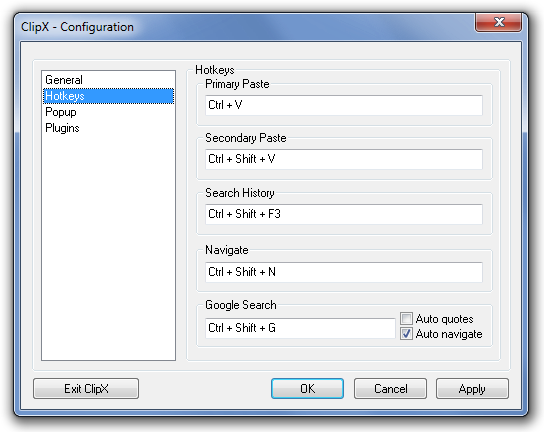Enable the Auto quotes checkbox
Viewport: 544px width, 432px height.
click(406, 318)
